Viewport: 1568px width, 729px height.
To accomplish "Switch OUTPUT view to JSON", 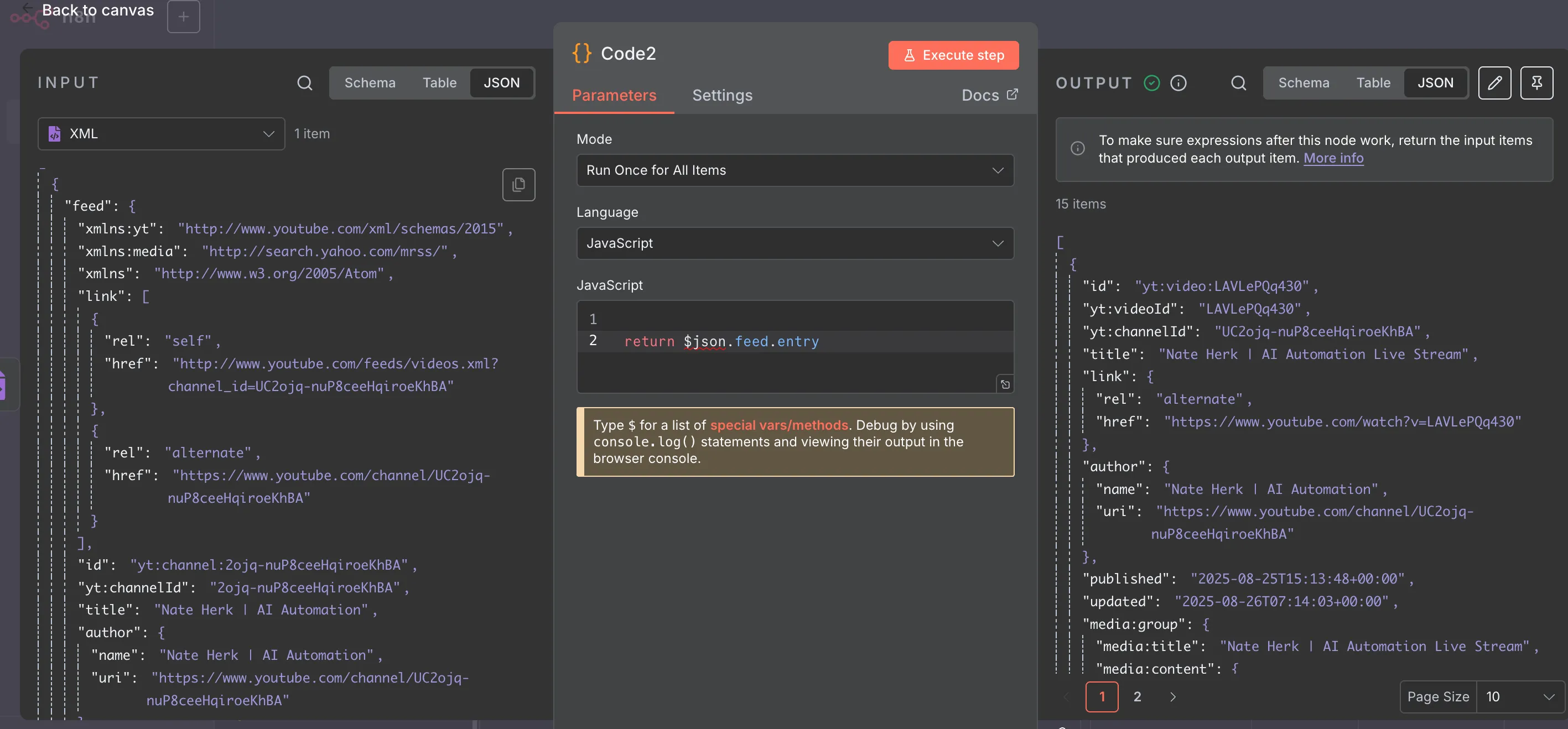I will pyautogui.click(x=1435, y=83).
